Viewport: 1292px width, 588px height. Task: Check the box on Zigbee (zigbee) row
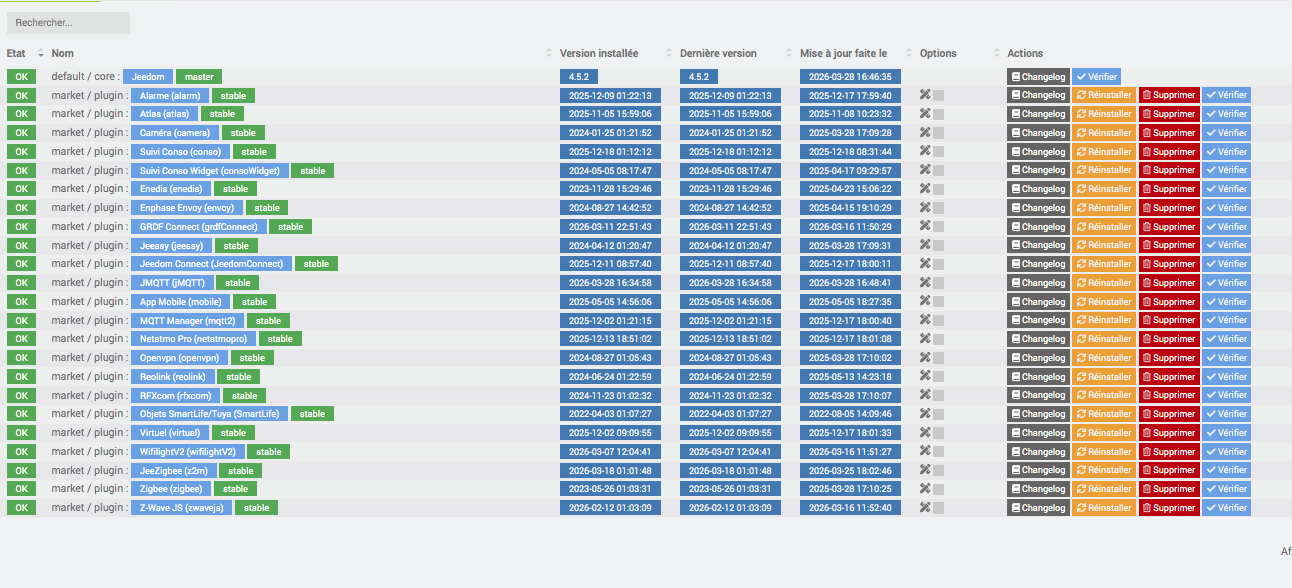[x=939, y=489]
